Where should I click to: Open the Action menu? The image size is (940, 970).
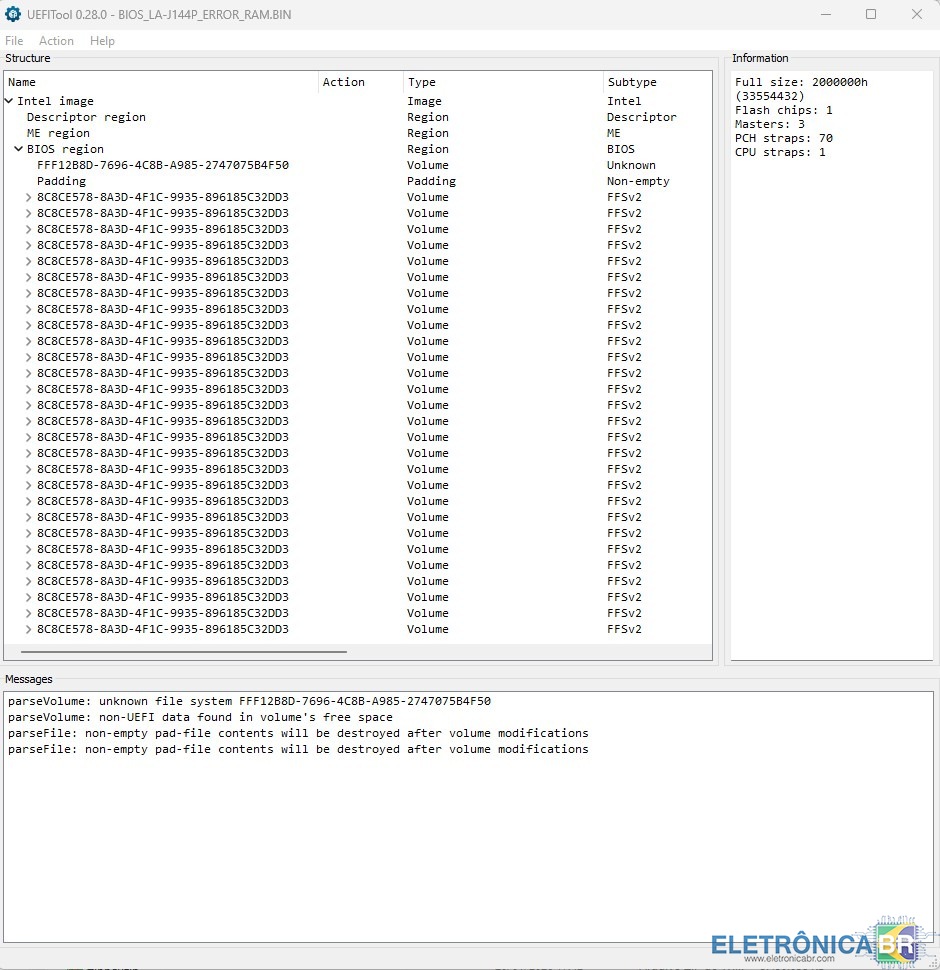point(56,41)
